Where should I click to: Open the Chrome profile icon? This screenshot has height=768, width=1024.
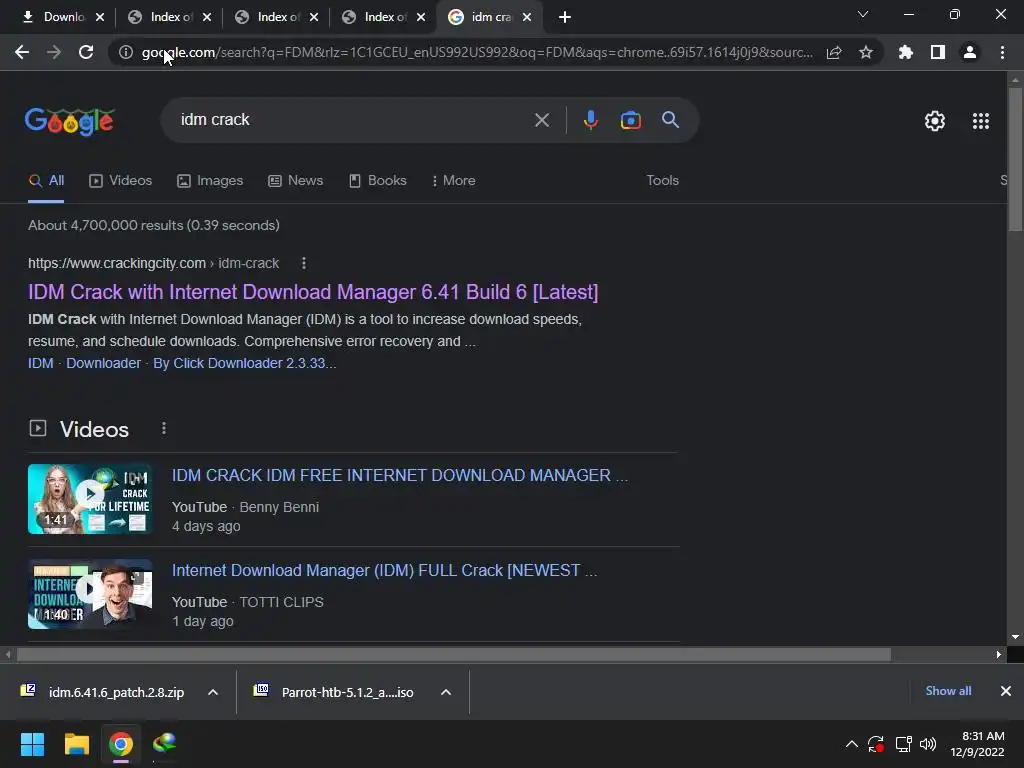pos(970,52)
